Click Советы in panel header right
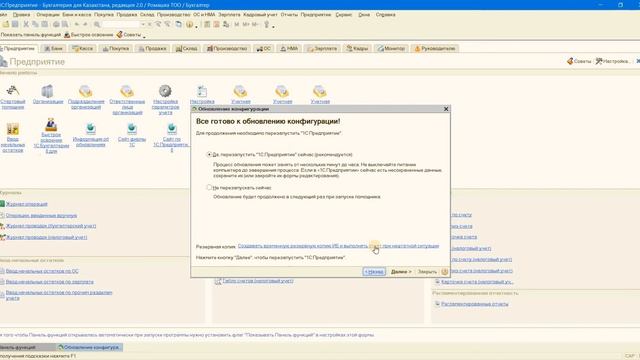The height and width of the screenshot is (360, 640). pyautogui.click(x=579, y=61)
